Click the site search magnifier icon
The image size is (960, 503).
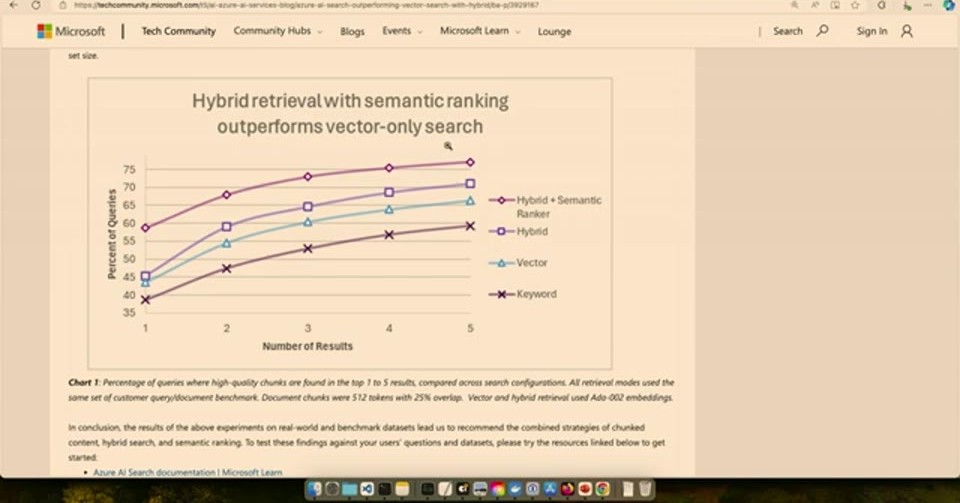click(823, 31)
